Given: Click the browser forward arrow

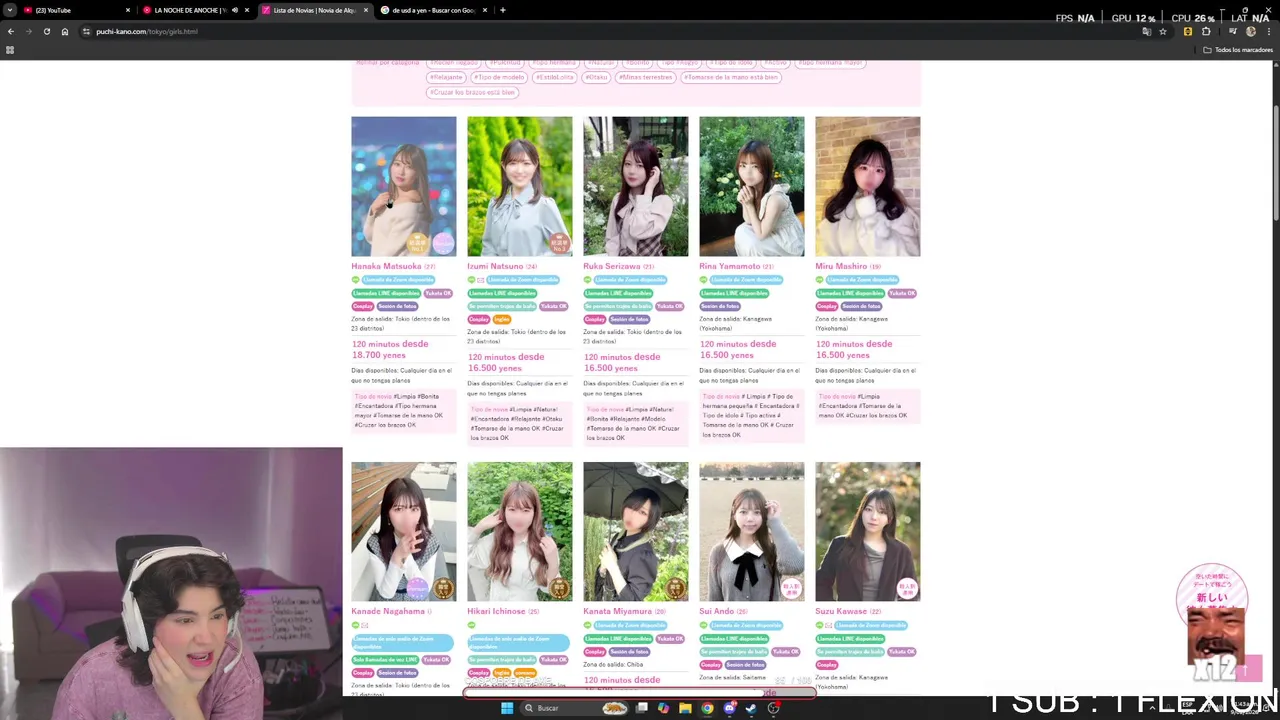Looking at the screenshot, I should click(28, 31).
